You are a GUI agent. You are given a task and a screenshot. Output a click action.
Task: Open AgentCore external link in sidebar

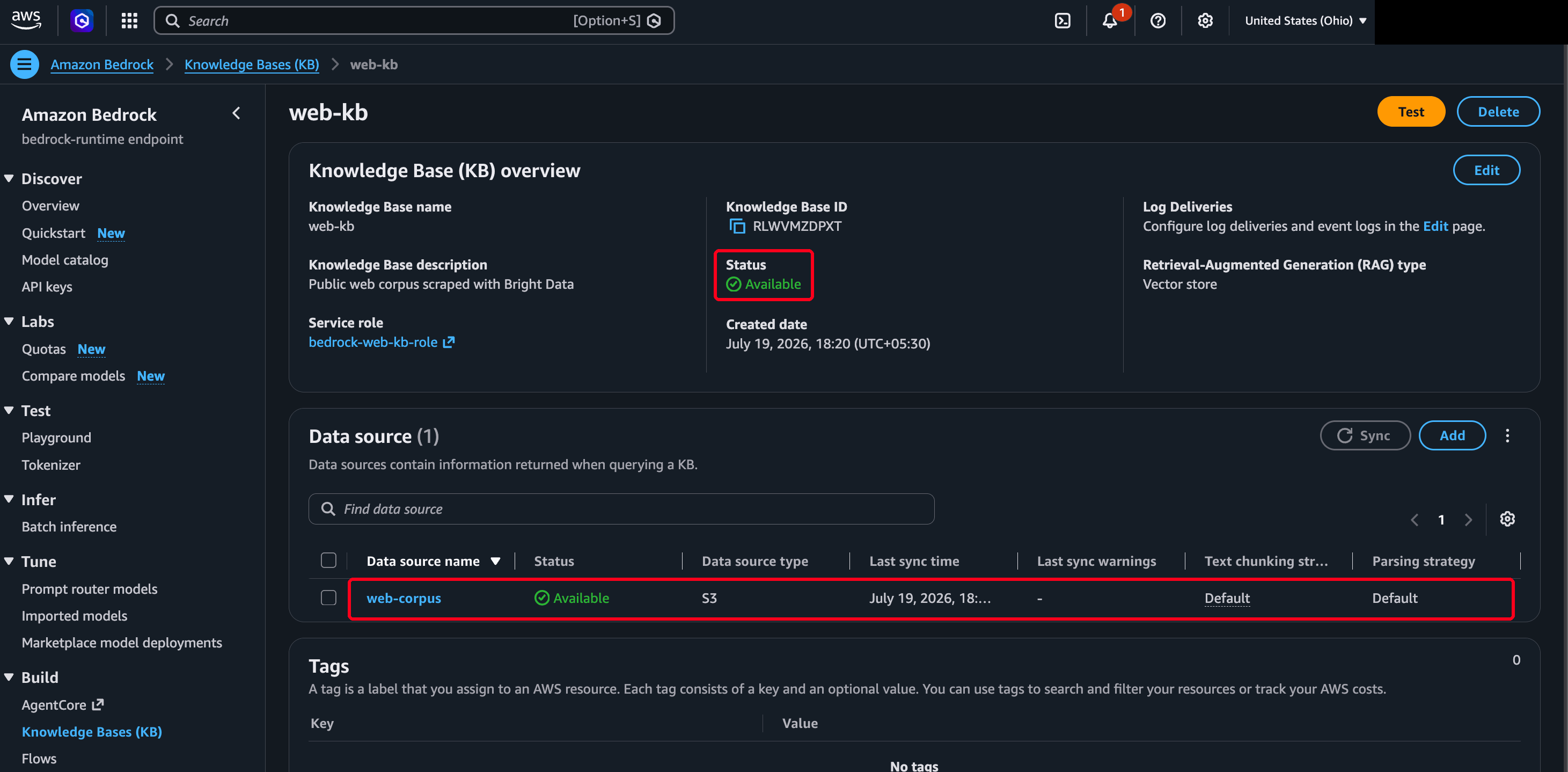click(x=63, y=704)
